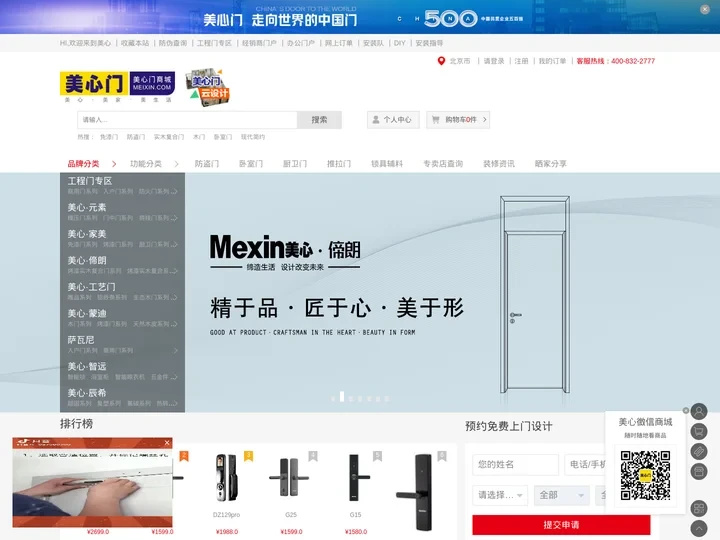Click the 美心·蒙迪 brand category
720x540 pixels.
click(87, 314)
